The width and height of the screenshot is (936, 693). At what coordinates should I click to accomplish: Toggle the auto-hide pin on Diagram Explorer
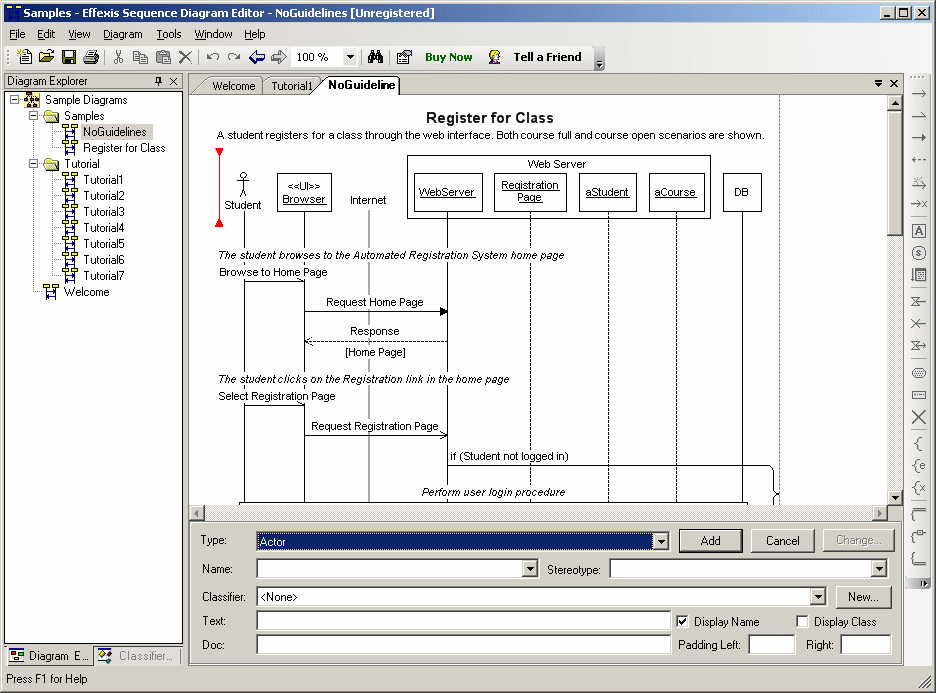tap(156, 81)
